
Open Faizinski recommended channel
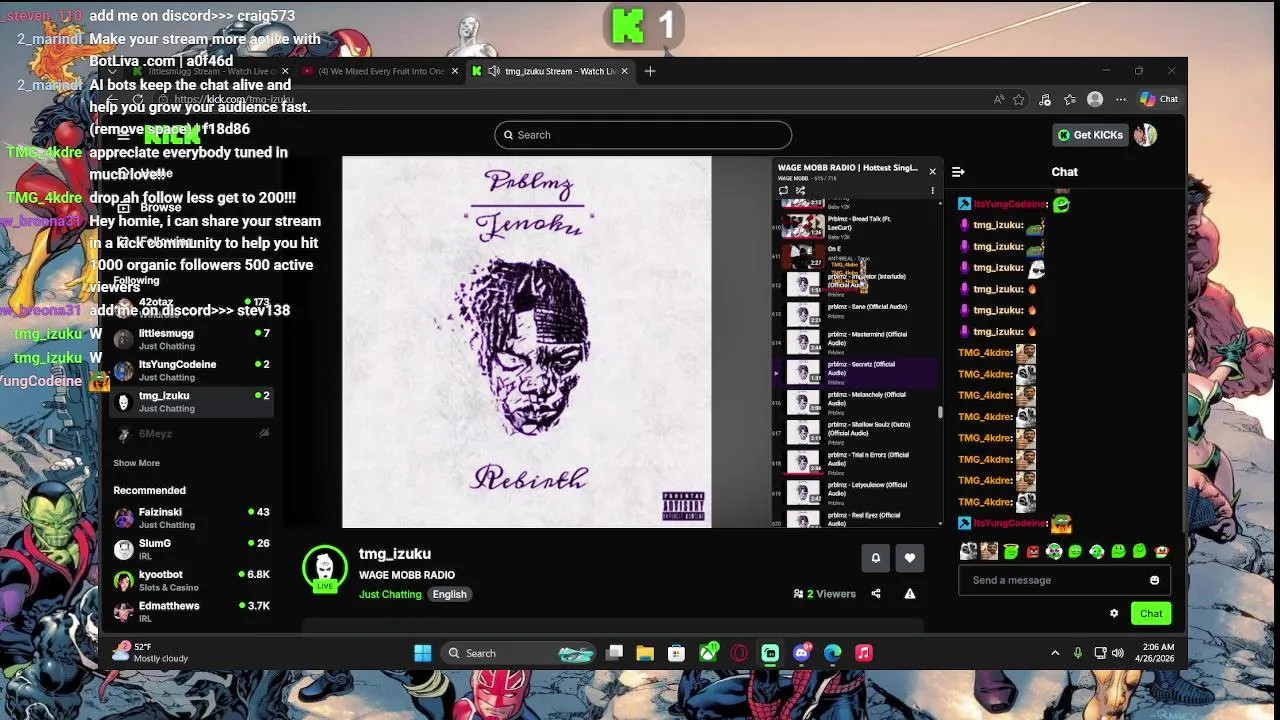point(192,518)
